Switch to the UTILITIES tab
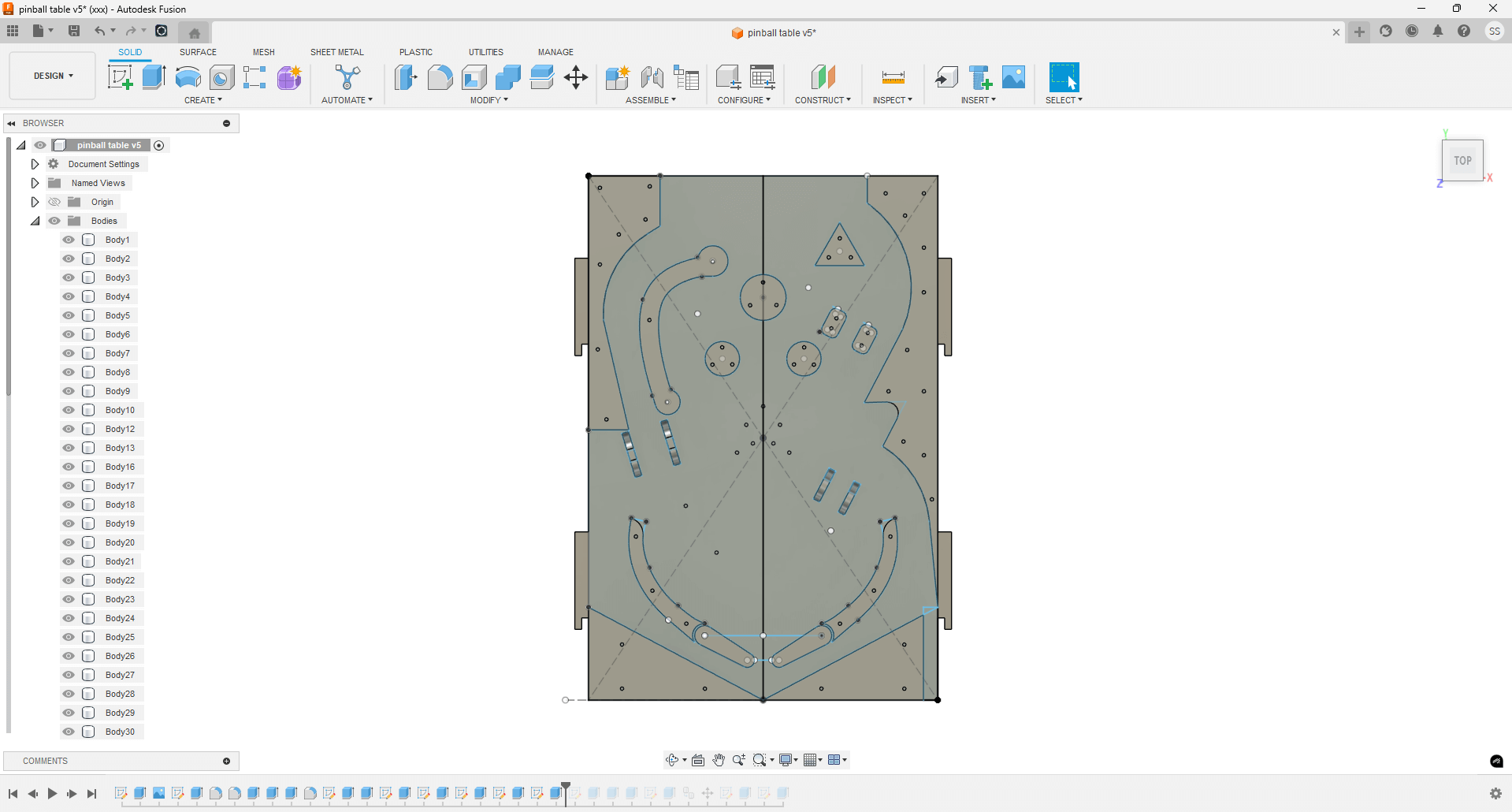This screenshot has height=812, width=1512. [486, 52]
